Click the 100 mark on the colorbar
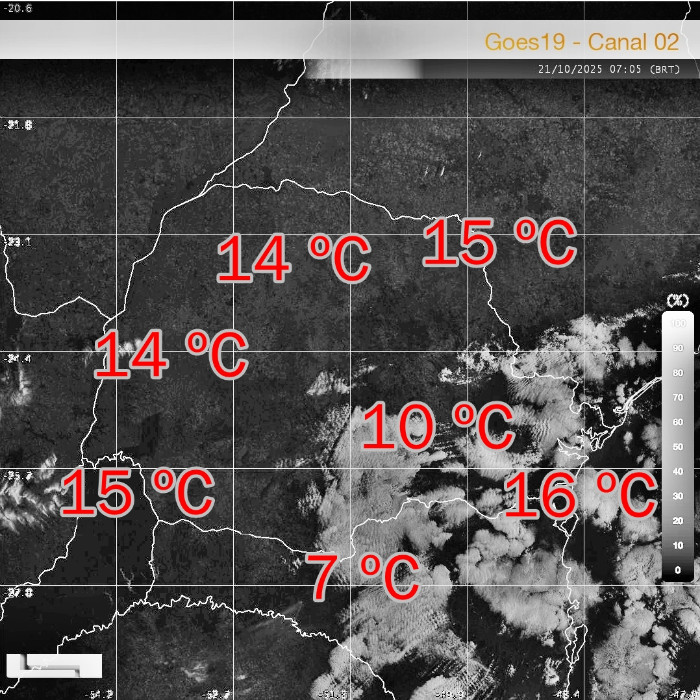The width and height of the screenshot is (700, 700). (x=679, y=323)
